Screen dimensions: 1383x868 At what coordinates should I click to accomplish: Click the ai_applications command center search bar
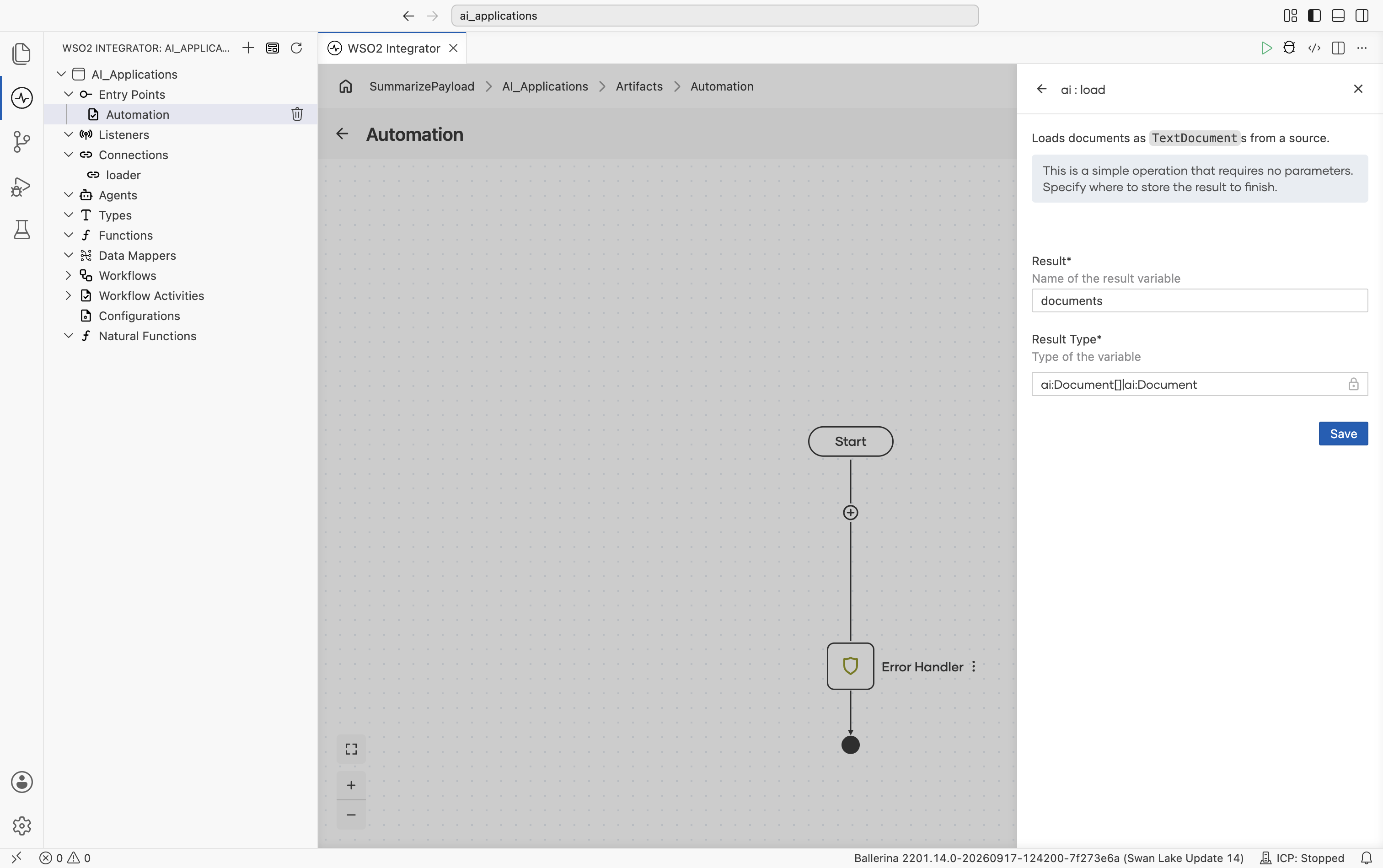pyautogui.click(x=715, y=16)
